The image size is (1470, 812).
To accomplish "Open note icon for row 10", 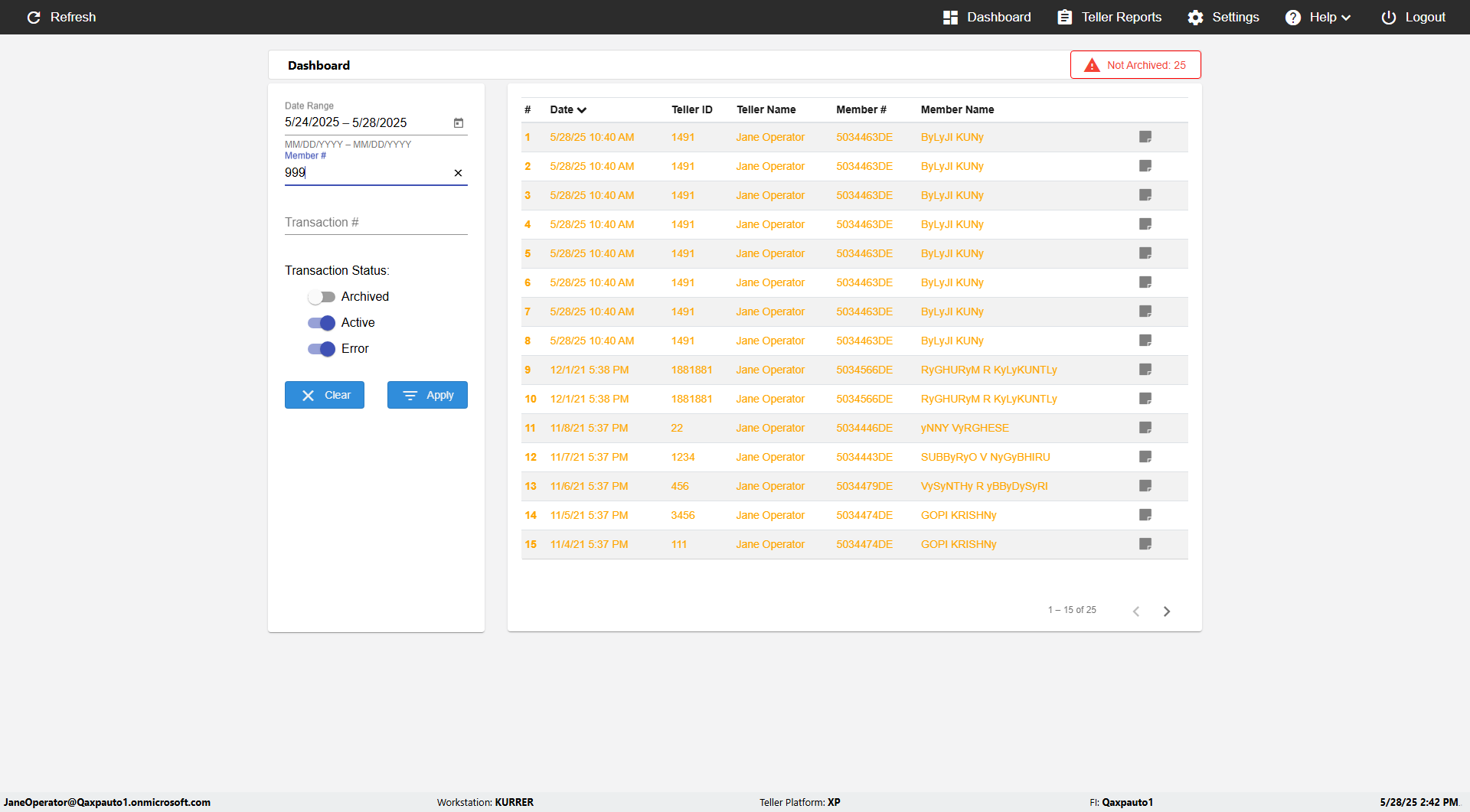I will (1145, 399).
